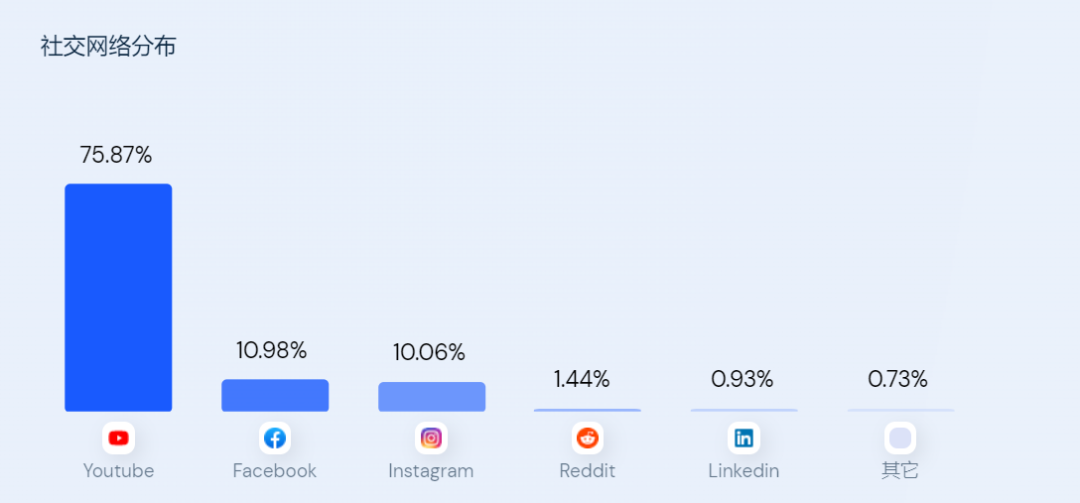The width and height of the screenshot is (1080, 503).
Task: Select the Facebook bar in chart
Action: (x=275, y=395)
